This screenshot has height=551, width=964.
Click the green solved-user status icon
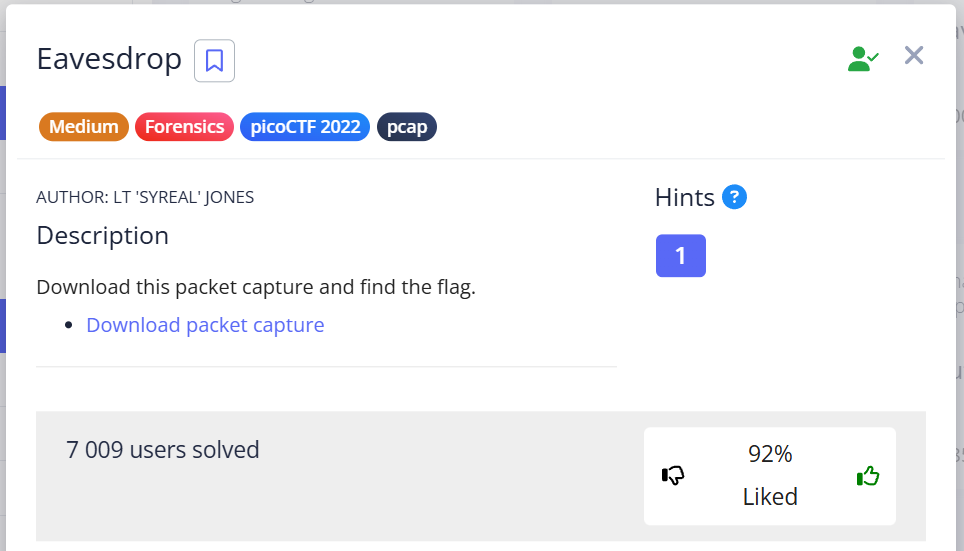(863, 59)
